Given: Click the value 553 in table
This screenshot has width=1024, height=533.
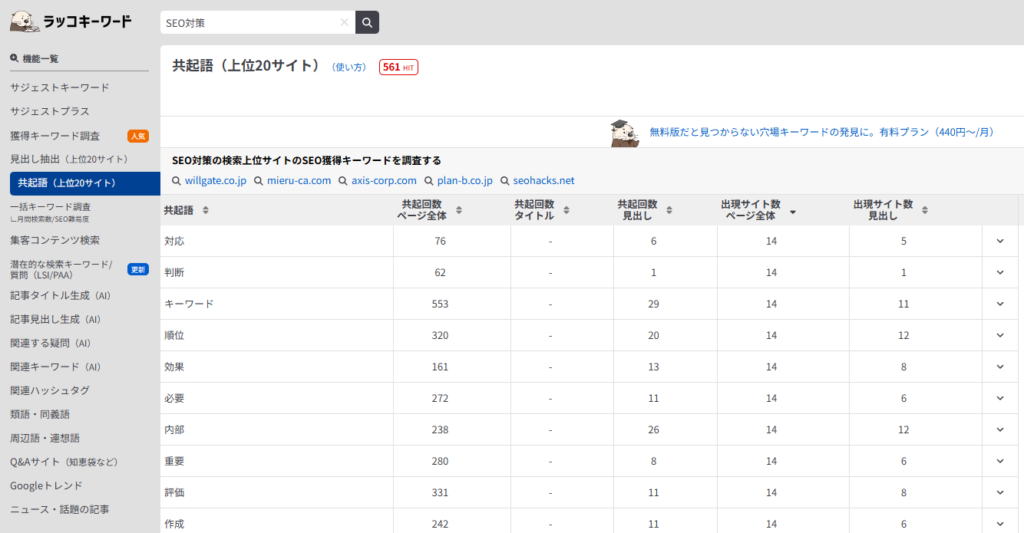Looking at the screenshot, I should click(x=440, y=304).
